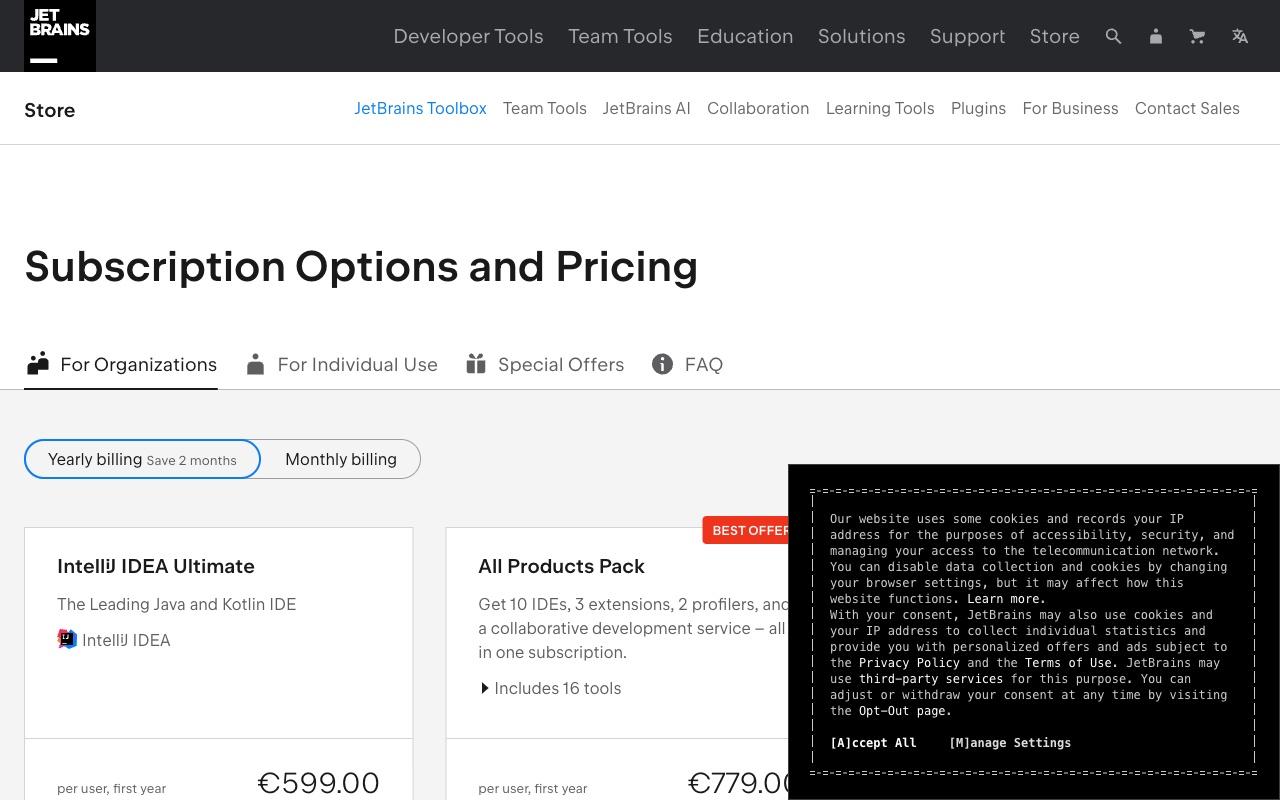Click Manage Settings in cookie notice
Viewport: 1280px width, 800px height.
[1010, 743]
